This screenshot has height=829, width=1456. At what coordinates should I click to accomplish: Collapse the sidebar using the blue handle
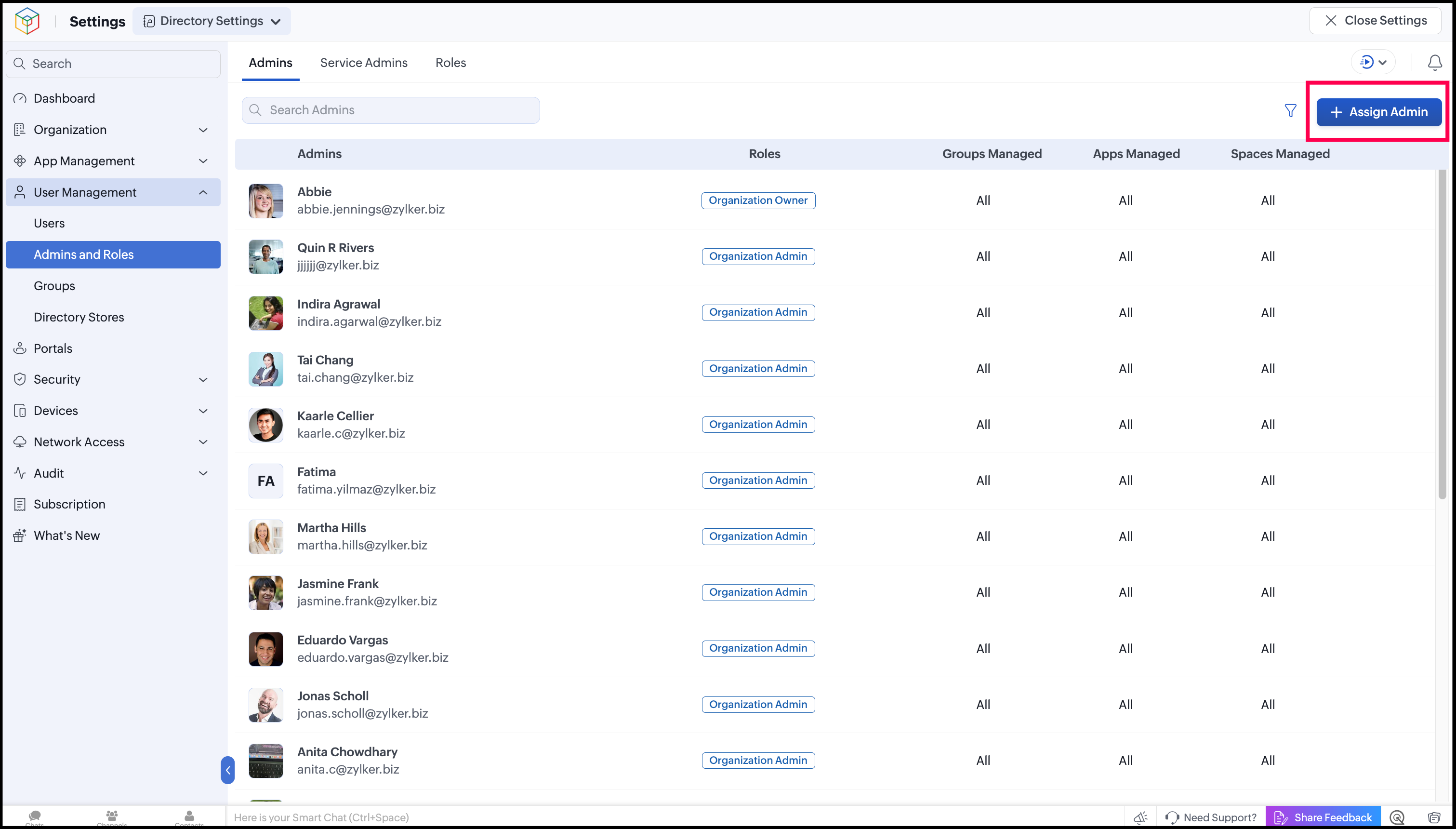[227, 770]
